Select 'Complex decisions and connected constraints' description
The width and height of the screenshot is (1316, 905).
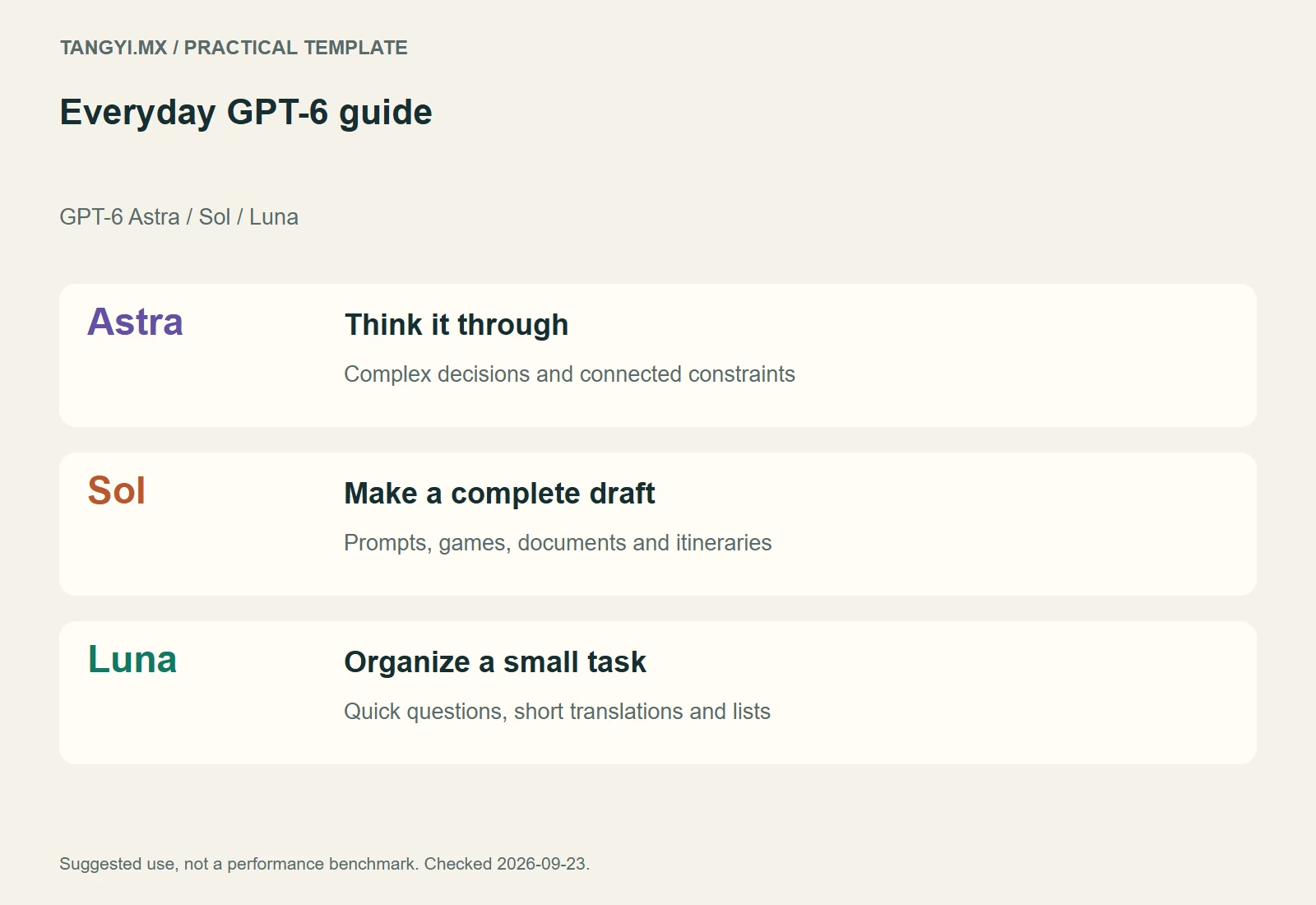pyautogui.click(x=569, y=374)
